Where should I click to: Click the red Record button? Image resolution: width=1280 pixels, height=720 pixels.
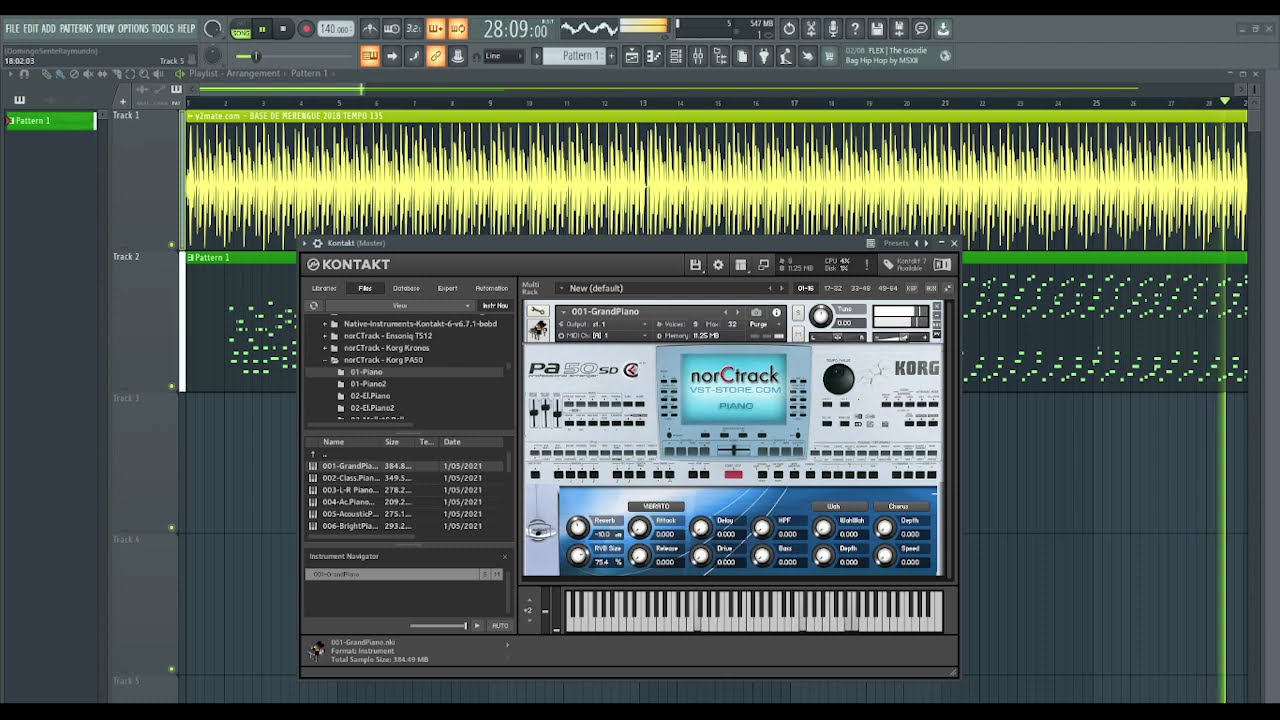306,29
